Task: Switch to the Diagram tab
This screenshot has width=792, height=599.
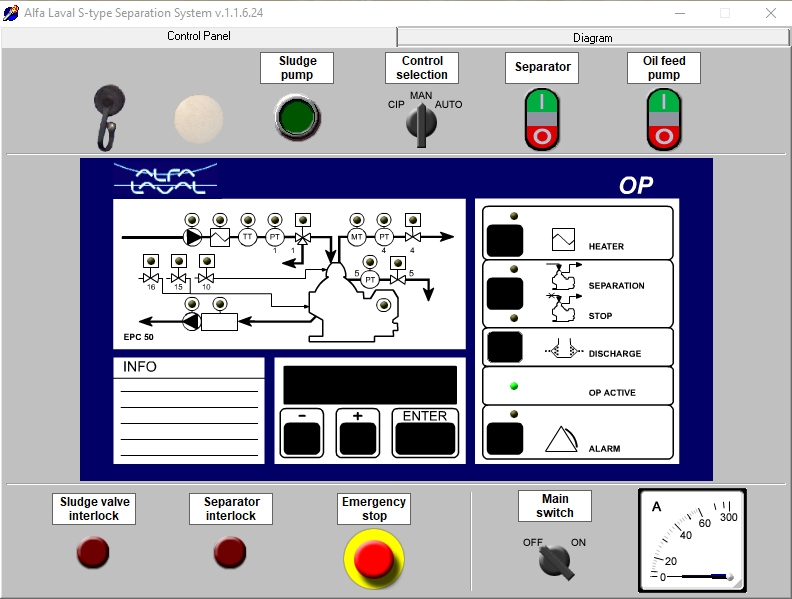Action: [x=592, y=37]
